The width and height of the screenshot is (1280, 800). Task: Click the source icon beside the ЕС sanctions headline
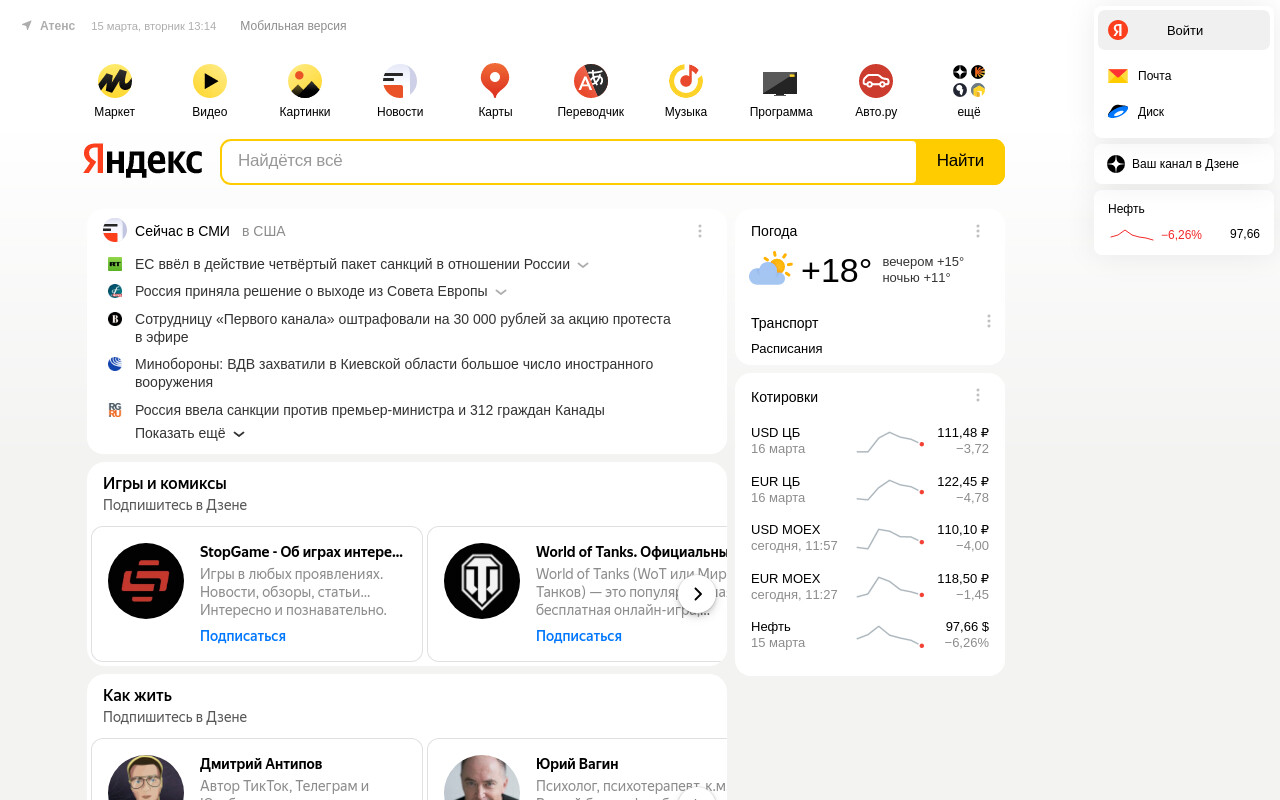[115, 264]
